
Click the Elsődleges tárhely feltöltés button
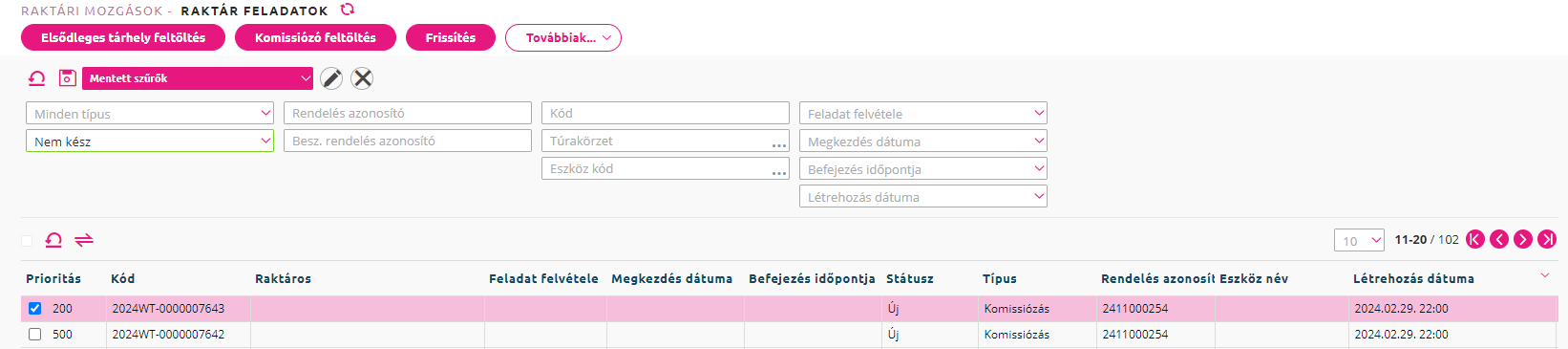pos(123,37)
